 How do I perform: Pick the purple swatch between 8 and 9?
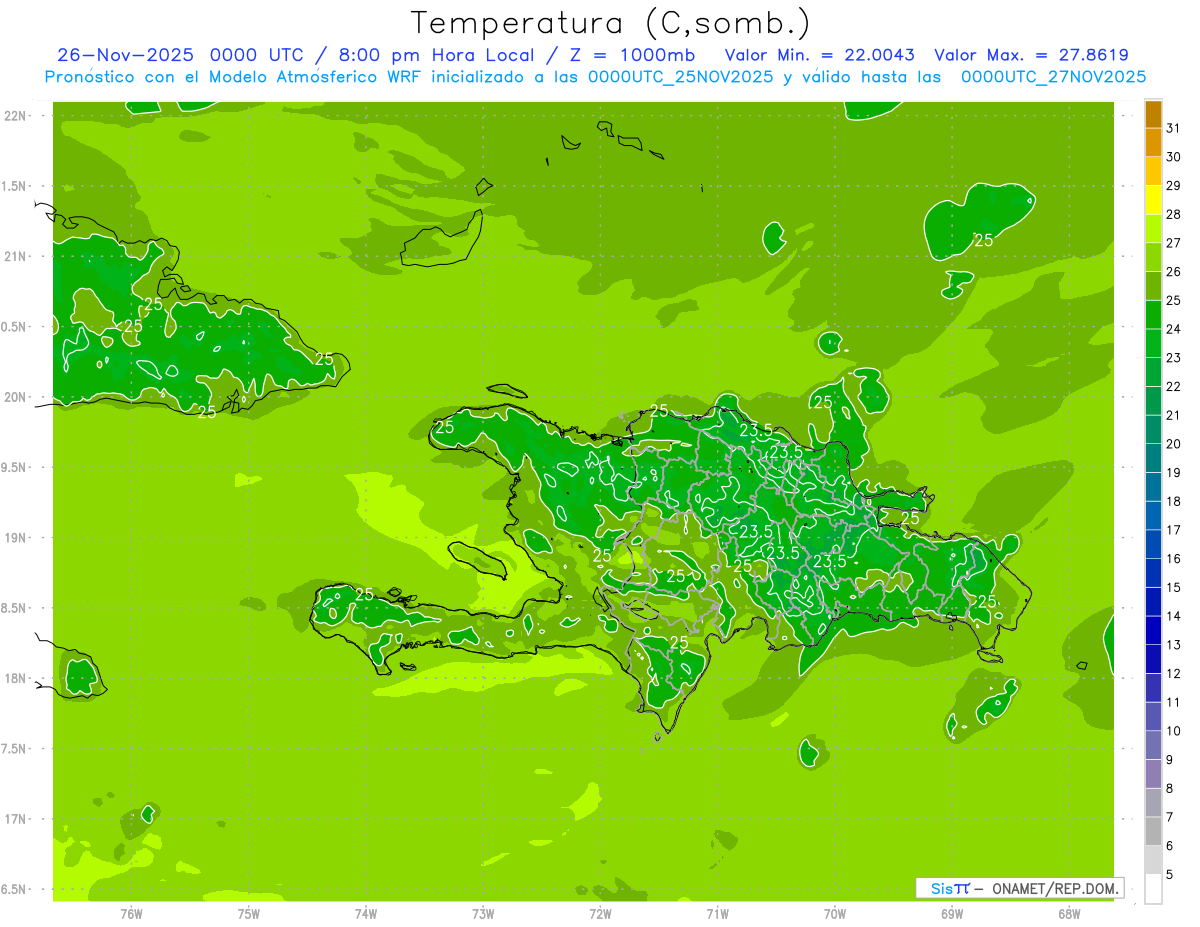(x=1153, y=774)
